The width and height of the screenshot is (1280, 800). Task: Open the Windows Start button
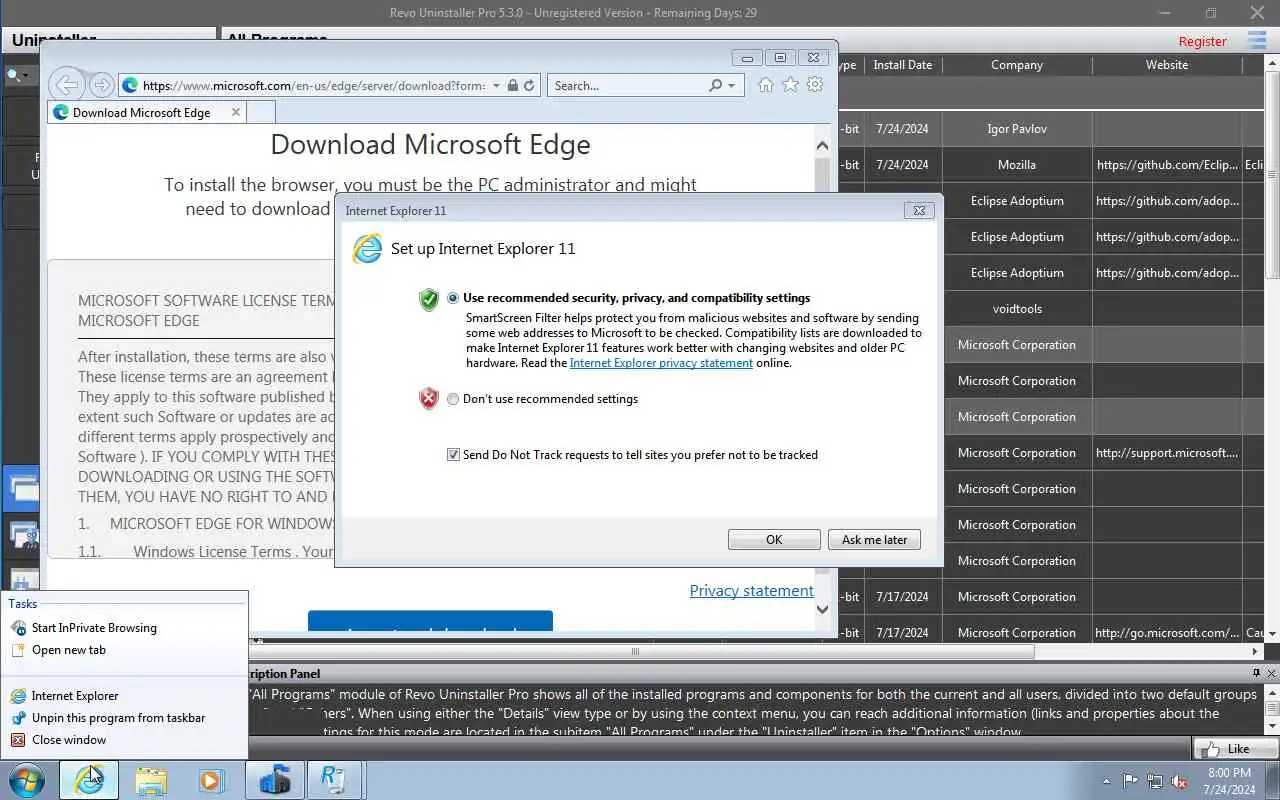coord(27,780)
